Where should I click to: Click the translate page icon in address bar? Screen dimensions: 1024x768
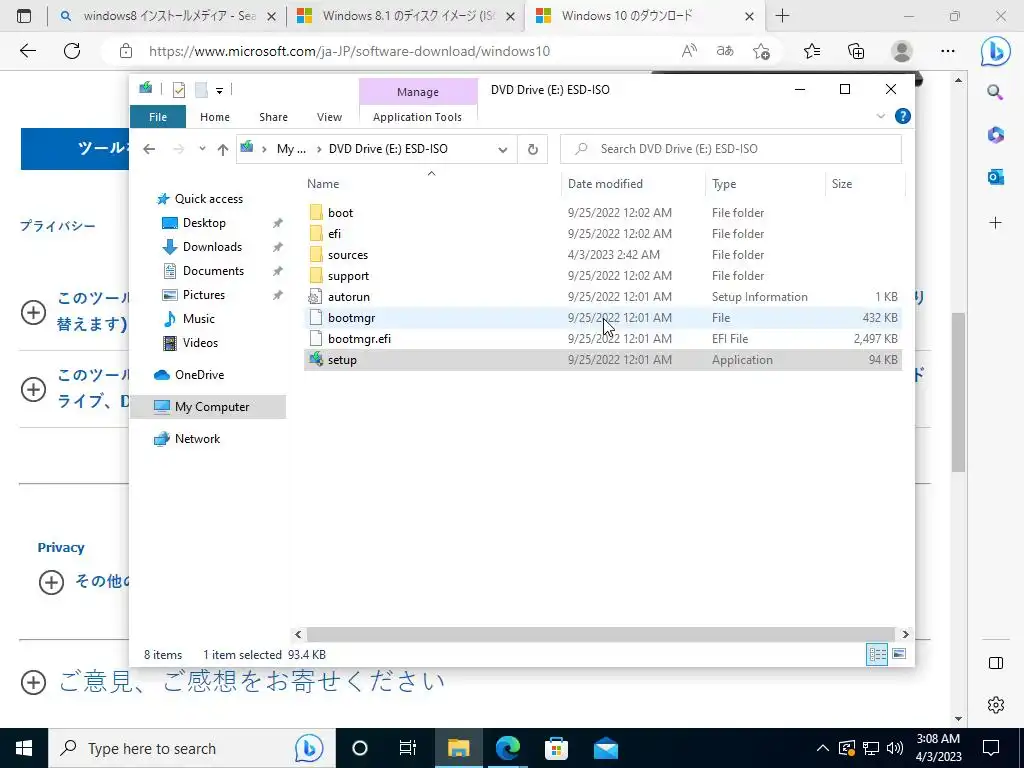coord(725,51)
